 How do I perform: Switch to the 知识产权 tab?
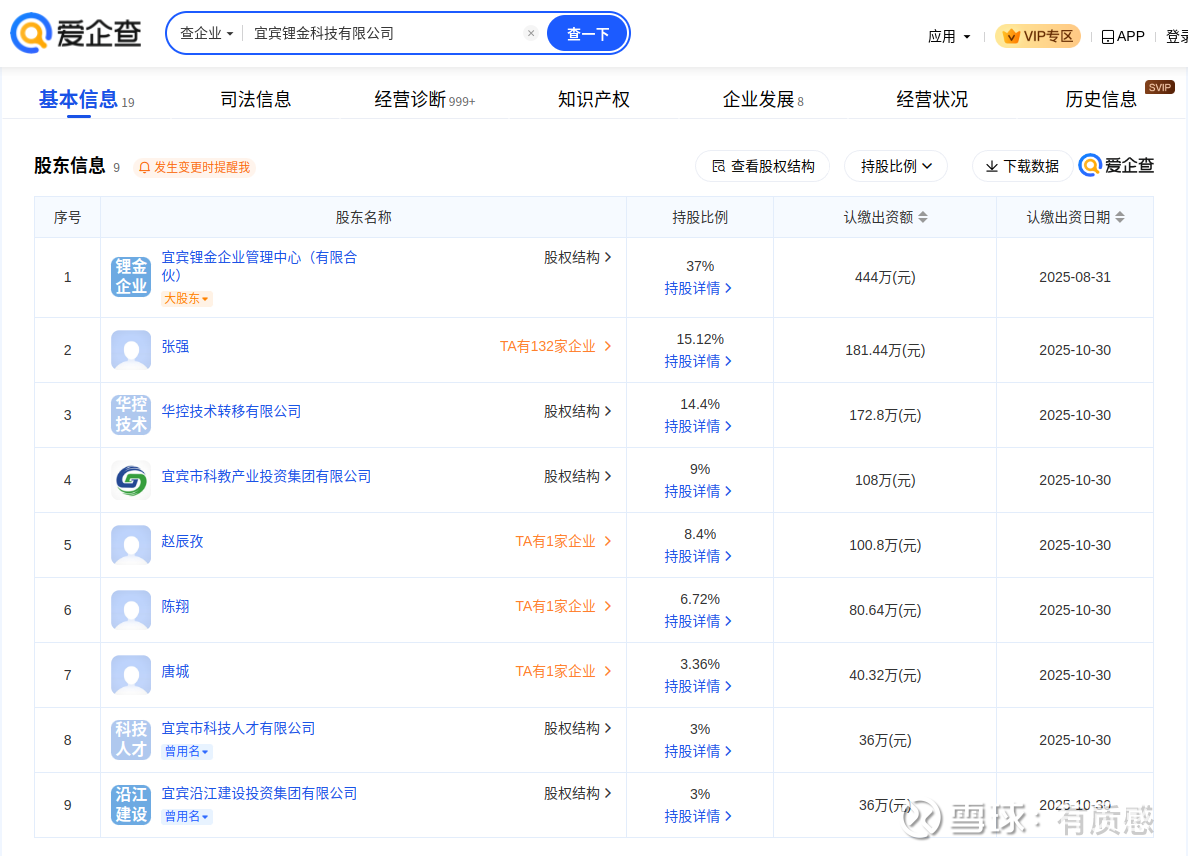tap(593, 99)
